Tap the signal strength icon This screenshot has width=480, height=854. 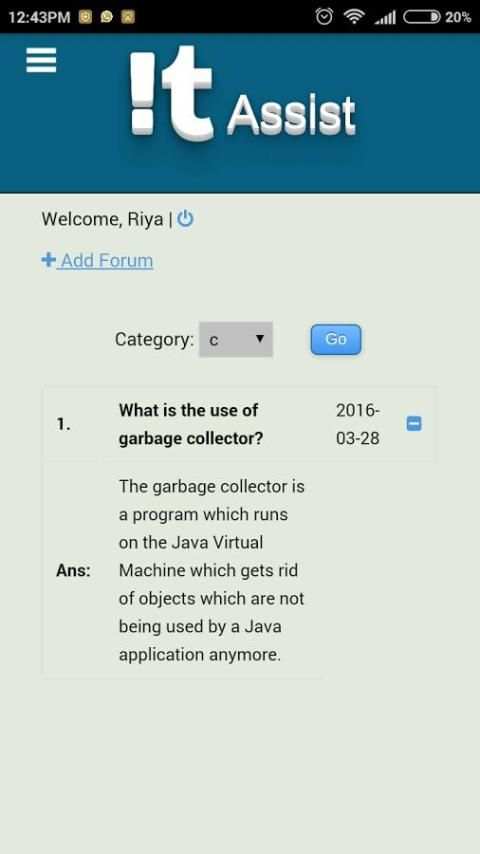[x=385, y=18]
